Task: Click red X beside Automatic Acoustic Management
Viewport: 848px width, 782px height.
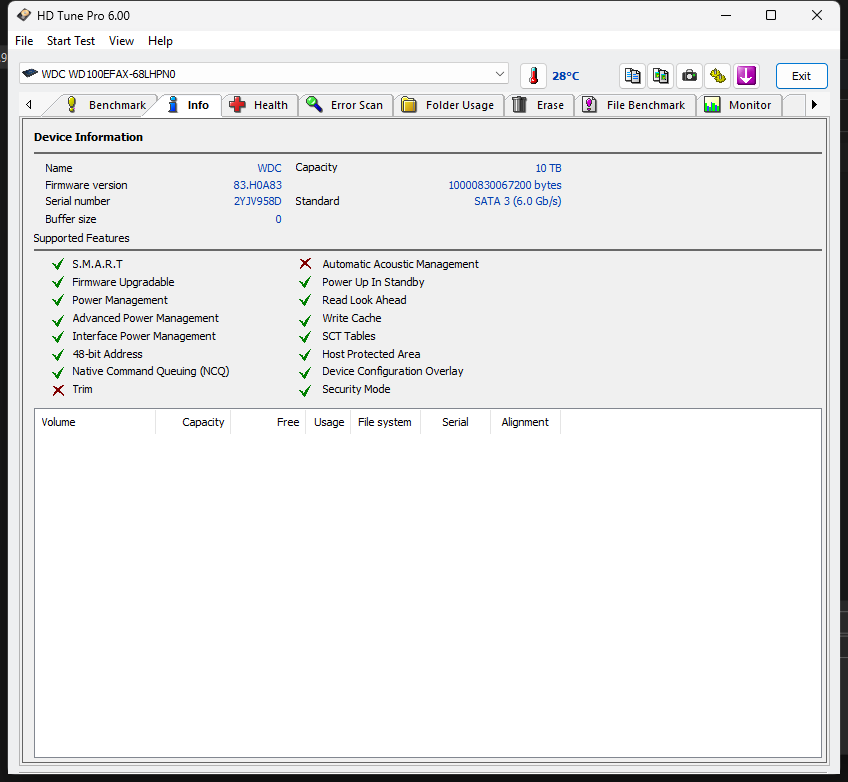Action: click(x=306, y=263)
